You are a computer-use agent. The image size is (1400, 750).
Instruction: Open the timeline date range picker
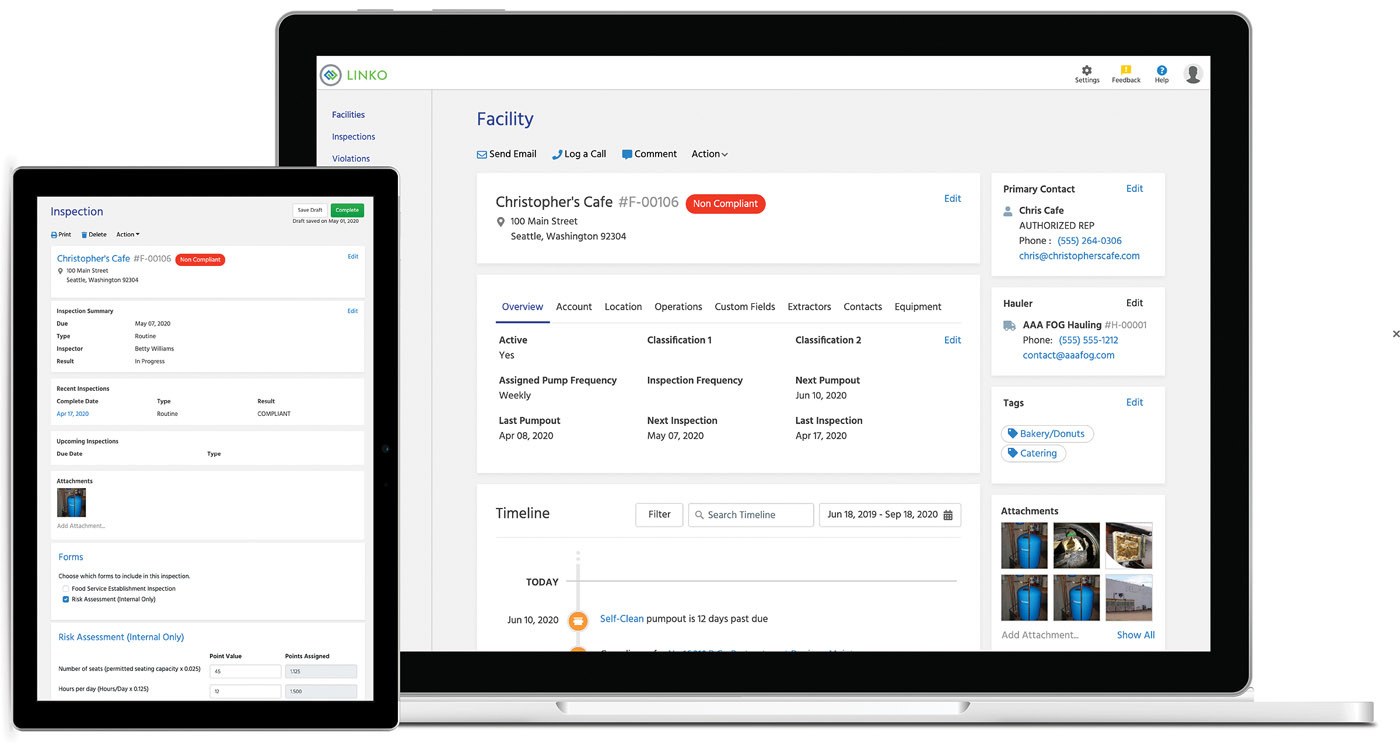click(889, 515)
